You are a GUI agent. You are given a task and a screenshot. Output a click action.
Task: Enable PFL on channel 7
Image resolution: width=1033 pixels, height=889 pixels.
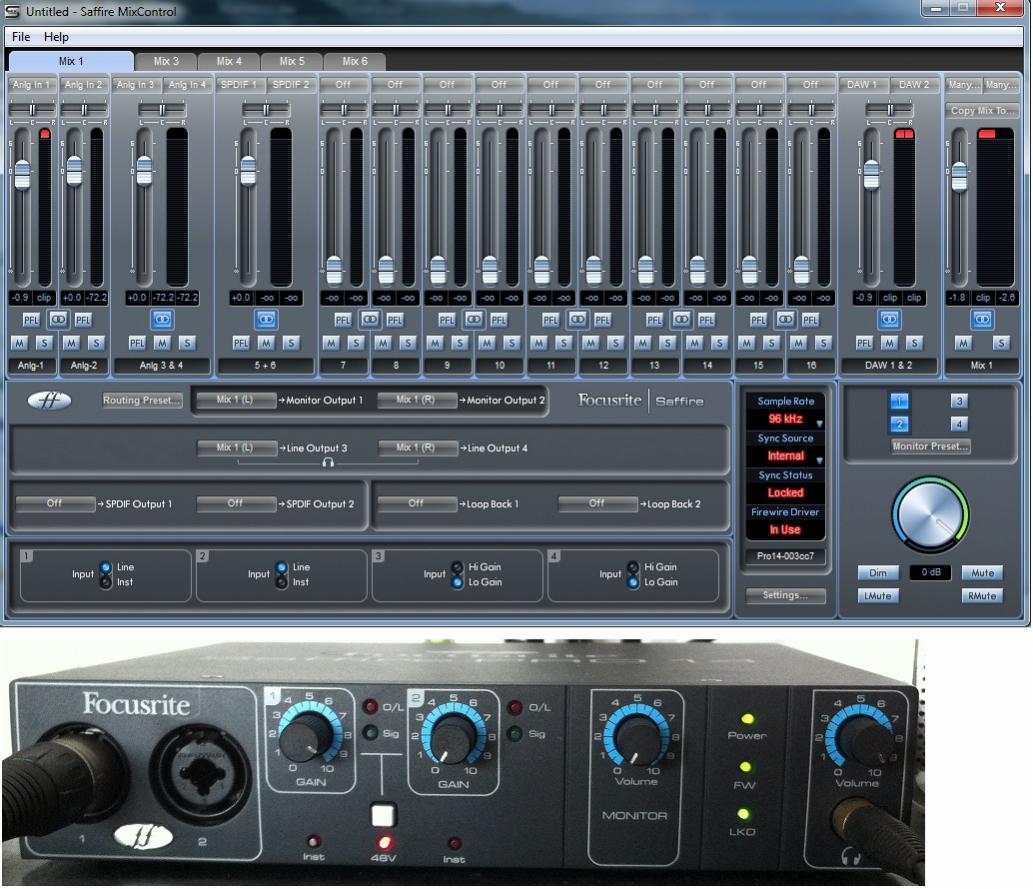tap(343, 320)
